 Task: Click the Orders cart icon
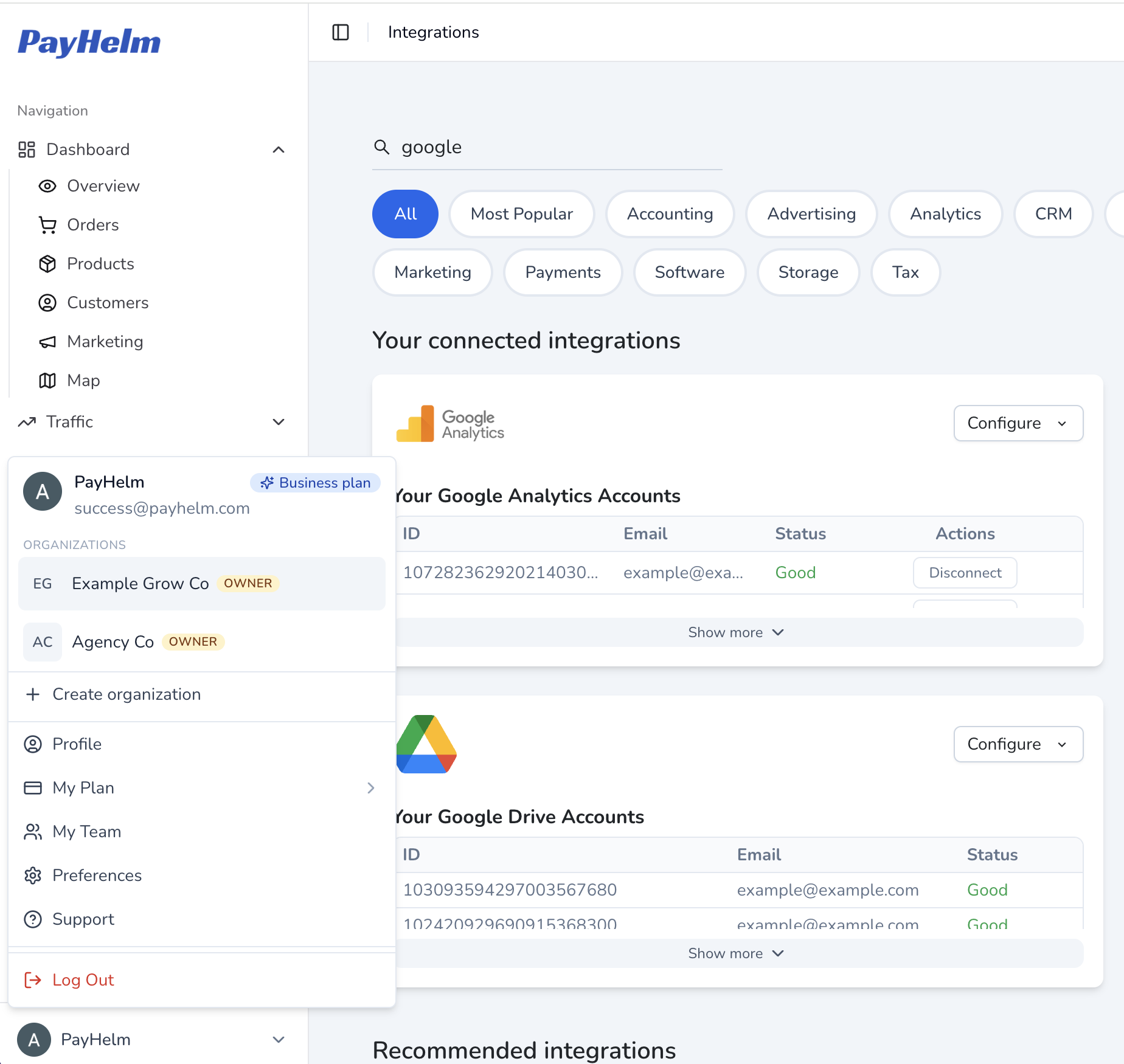[x=47, y=225]
